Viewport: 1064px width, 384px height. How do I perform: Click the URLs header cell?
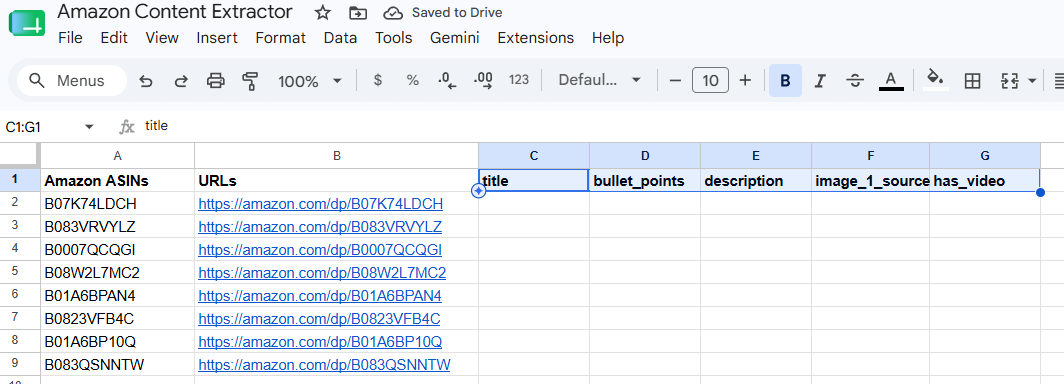[337, 181]
